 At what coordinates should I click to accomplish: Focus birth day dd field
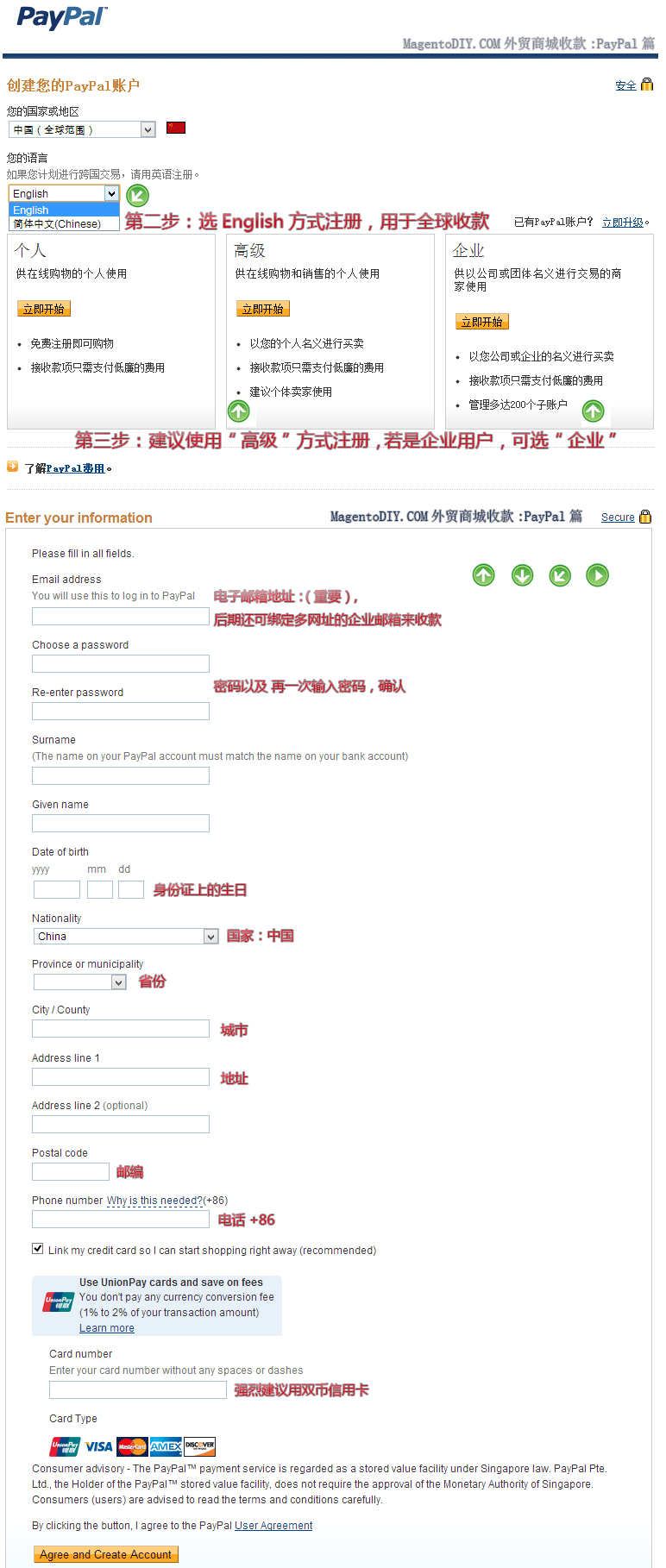point(131,889)
